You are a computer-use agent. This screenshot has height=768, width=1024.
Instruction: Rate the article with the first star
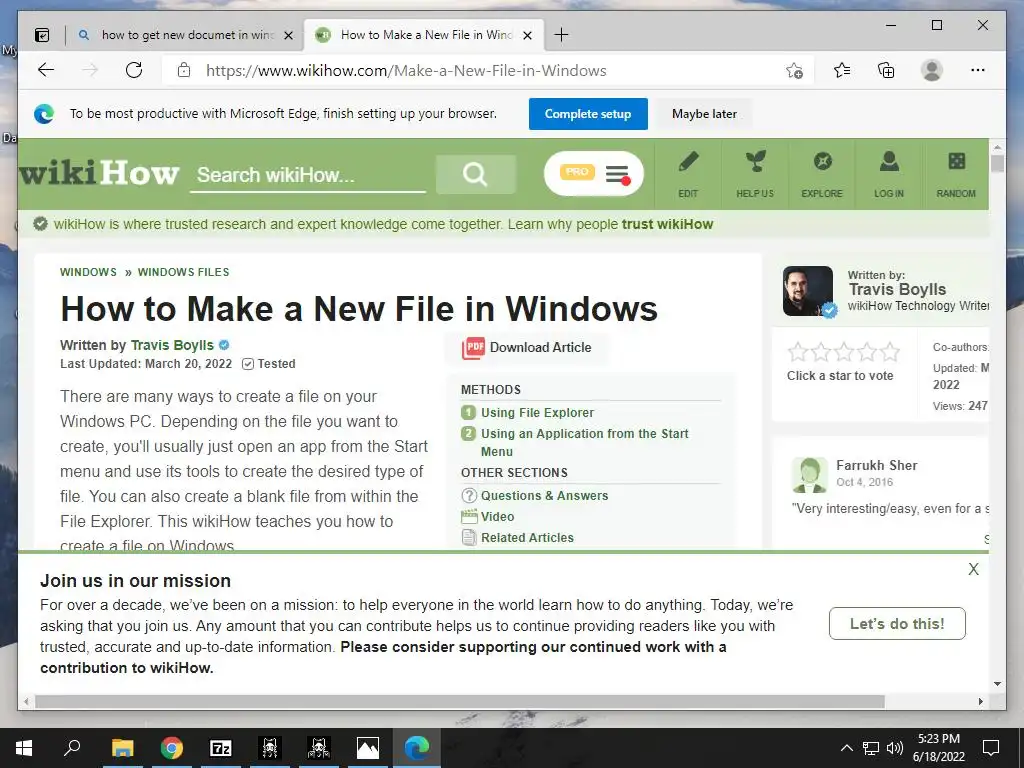coord(797,352)
